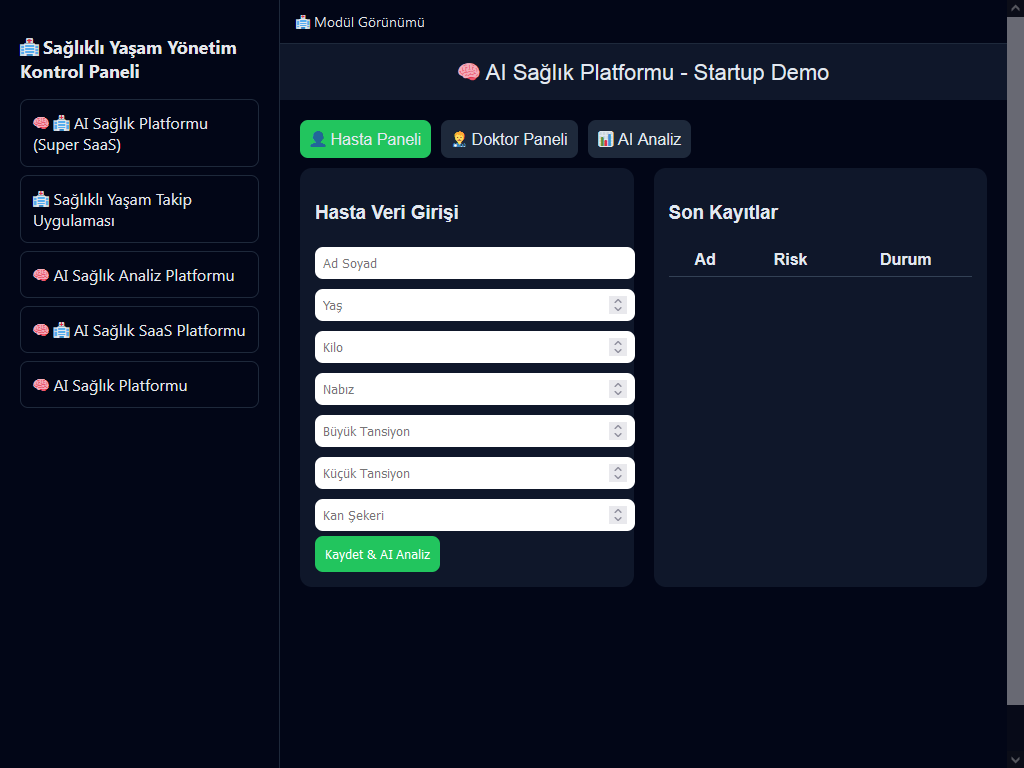1024x768 pixels.
Task: Click the doctor icon on Doktor Paneli
Action: [x=459, y=139]
